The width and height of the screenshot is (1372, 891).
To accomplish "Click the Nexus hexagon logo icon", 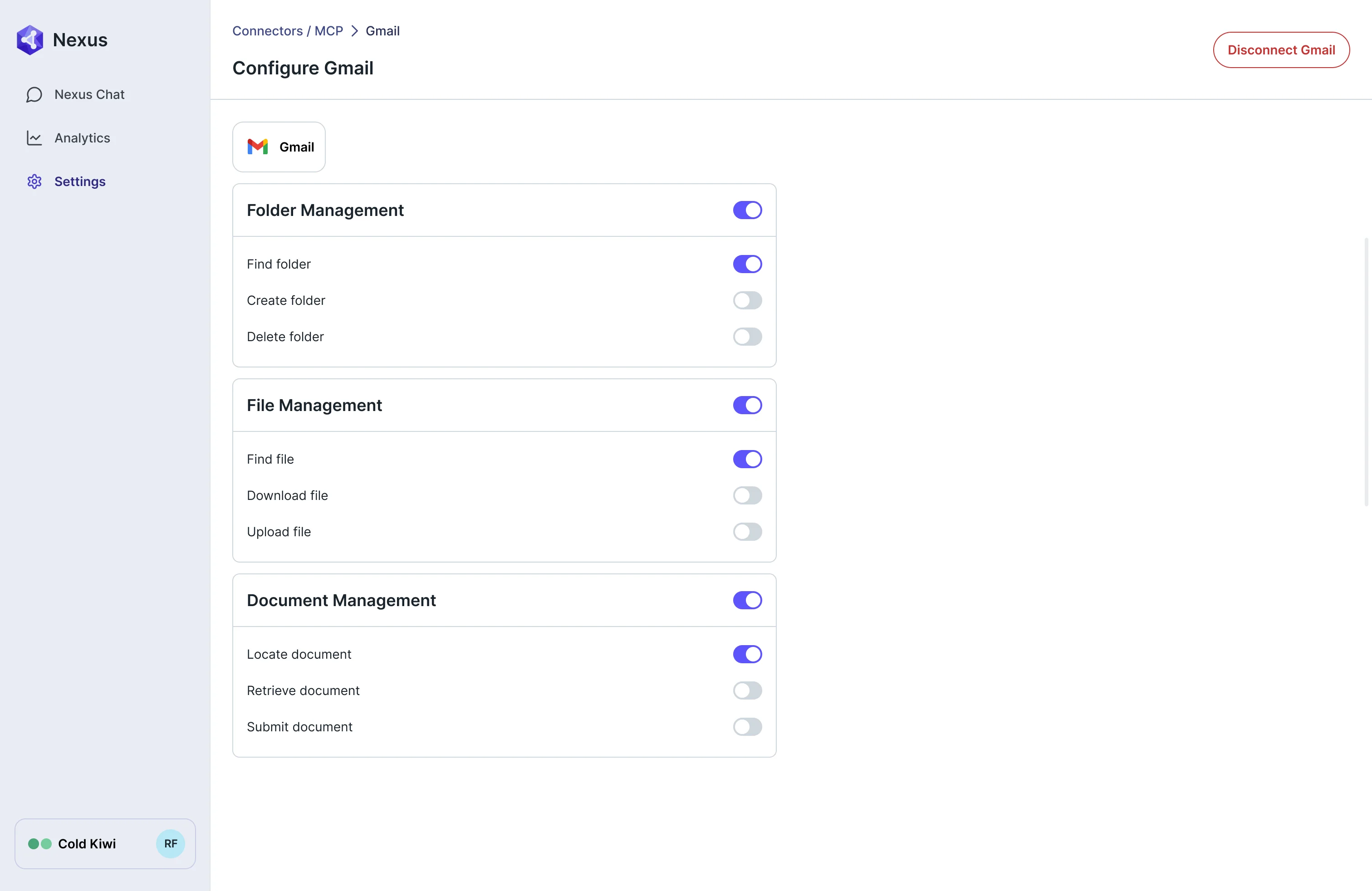I will [30, 40].
